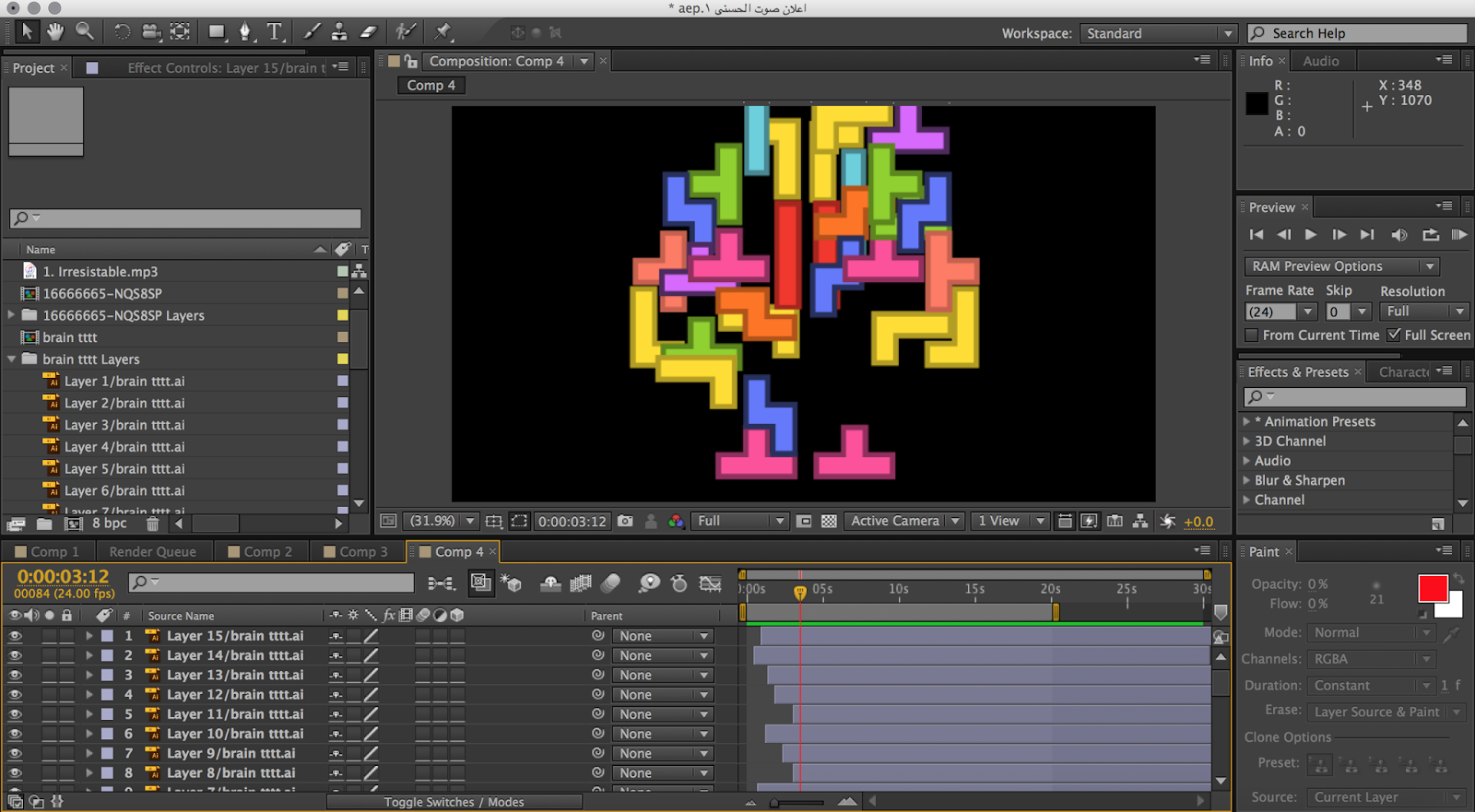The image size is (1475, 812).
Task: Open the Workspace Standard dropdown
Action: (1158, 33)
